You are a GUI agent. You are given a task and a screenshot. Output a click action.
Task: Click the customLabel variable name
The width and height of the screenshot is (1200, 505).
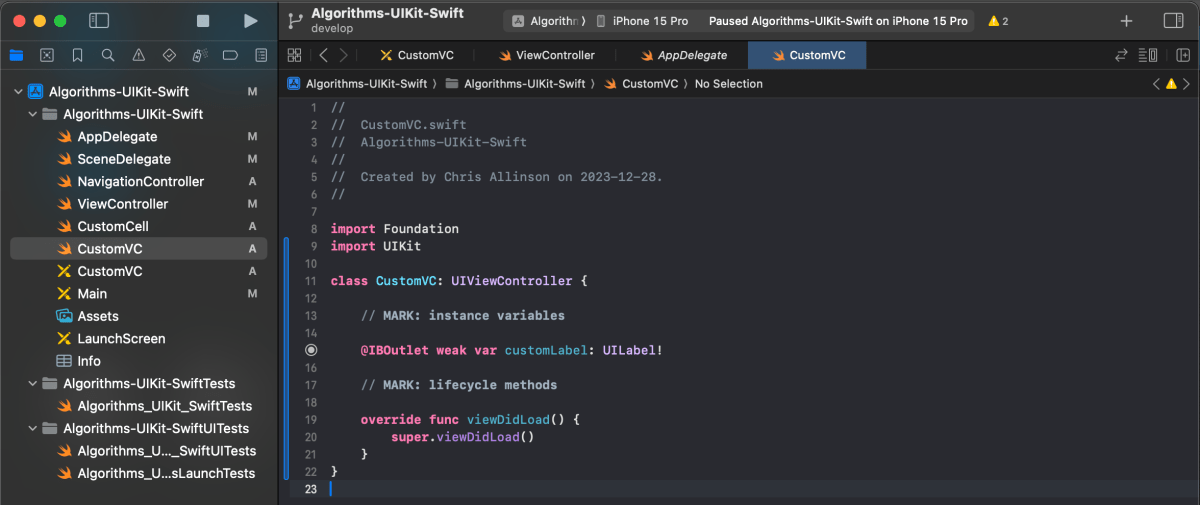546,350
